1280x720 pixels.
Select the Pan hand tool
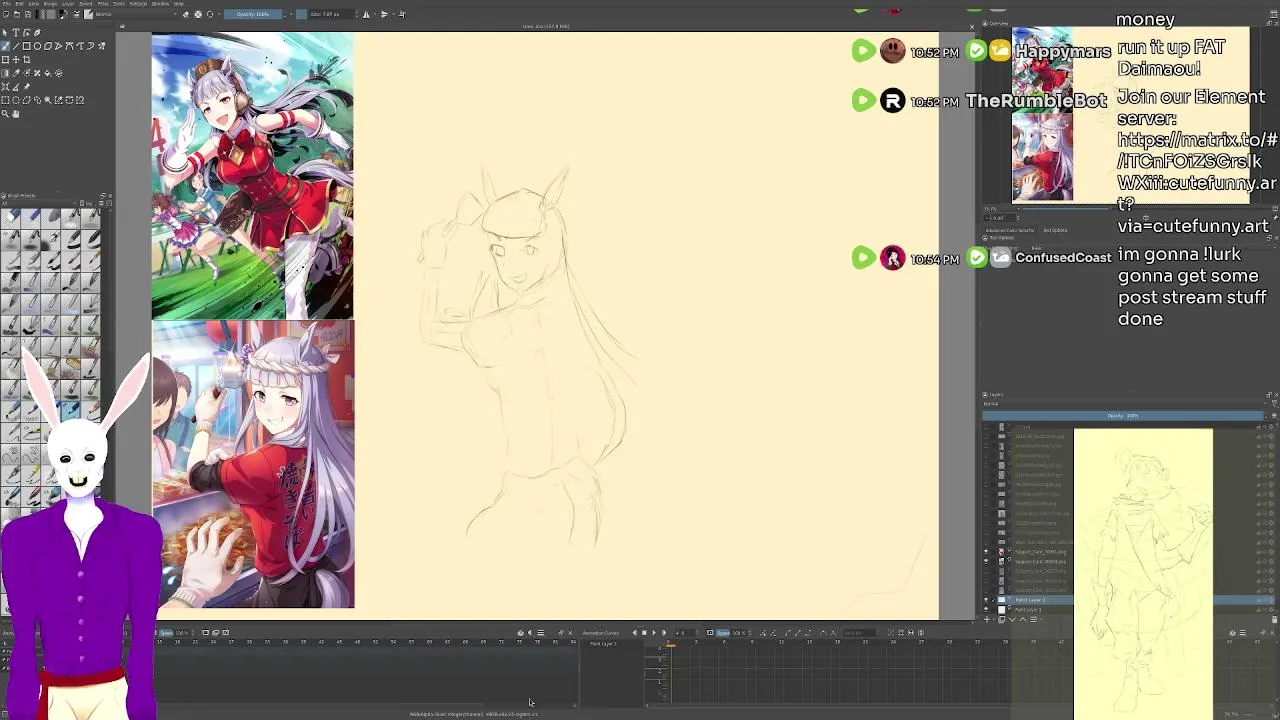click(15, 114)
